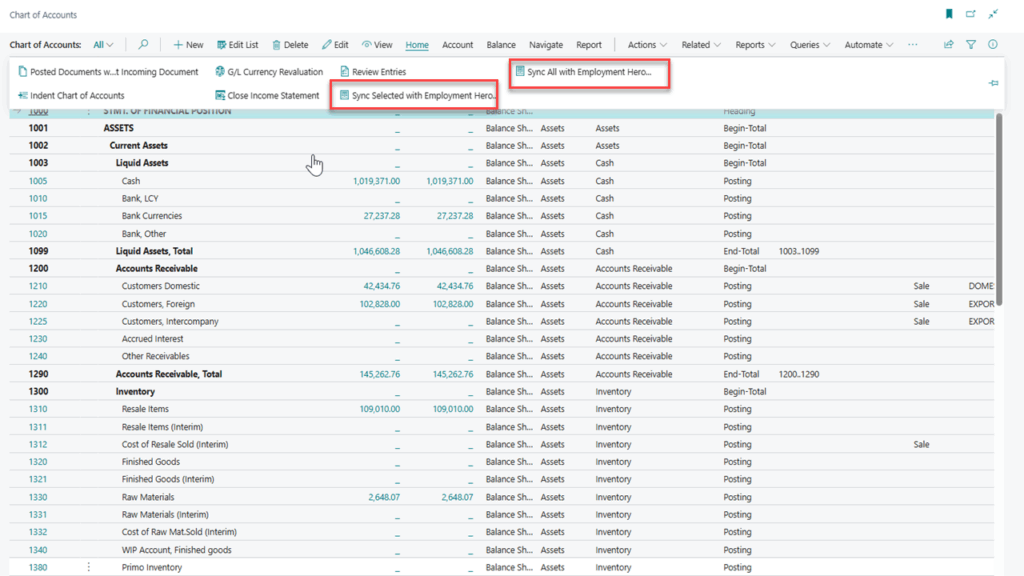Open the Automate dropdown
Image resolution: width=1024 pixels, height=576 pixels.
(866, 44)
